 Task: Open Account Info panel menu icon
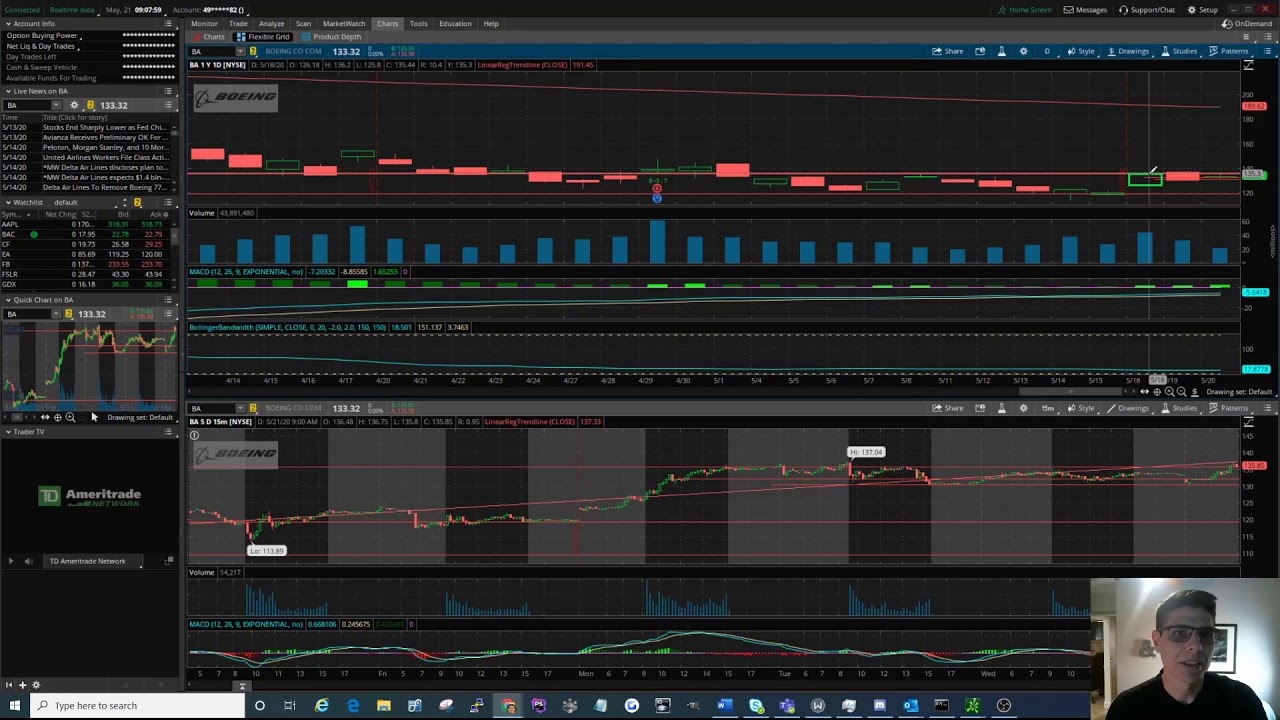point(168,24)
